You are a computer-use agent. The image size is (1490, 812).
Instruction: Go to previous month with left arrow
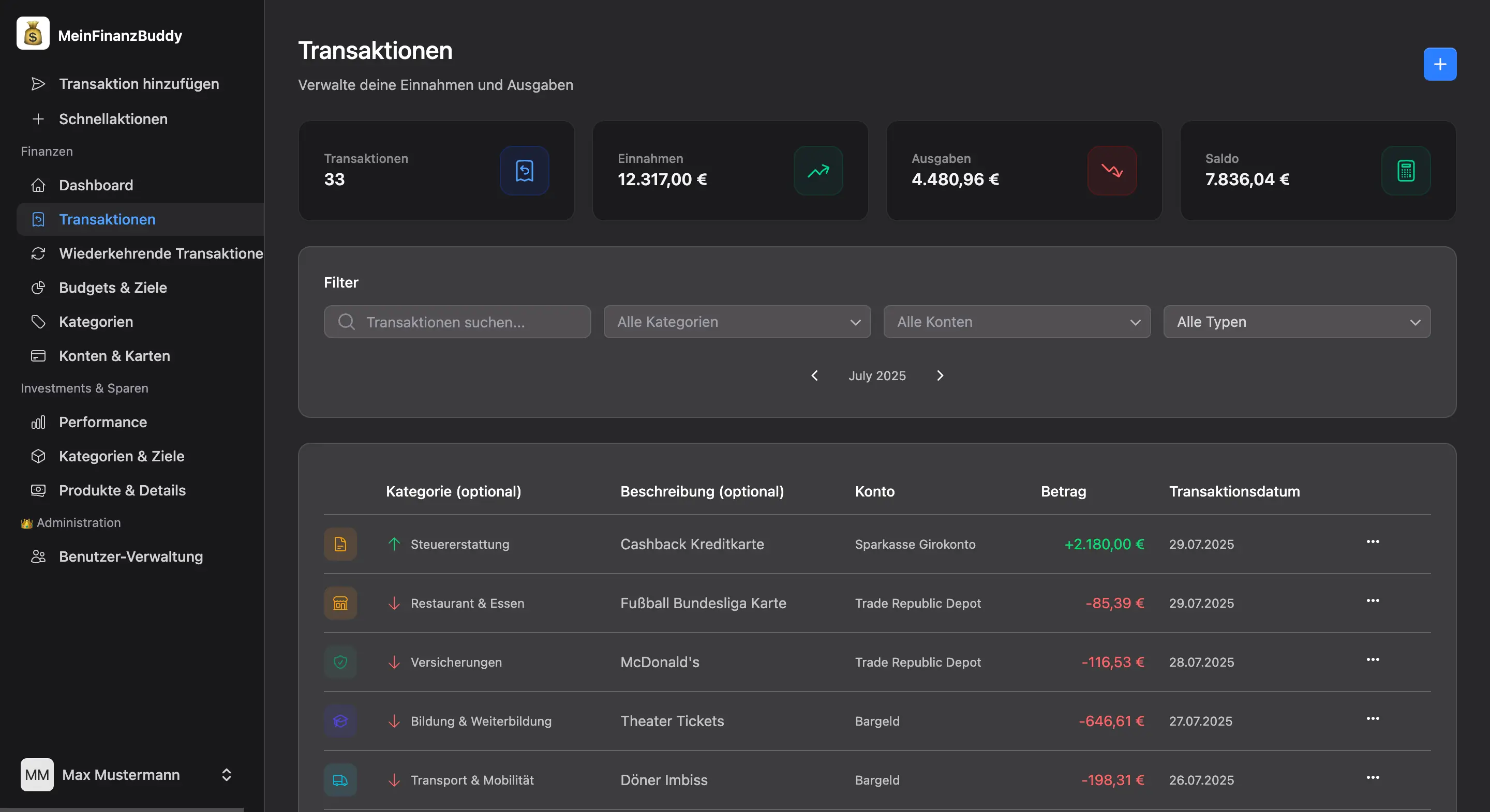(814, 375)
